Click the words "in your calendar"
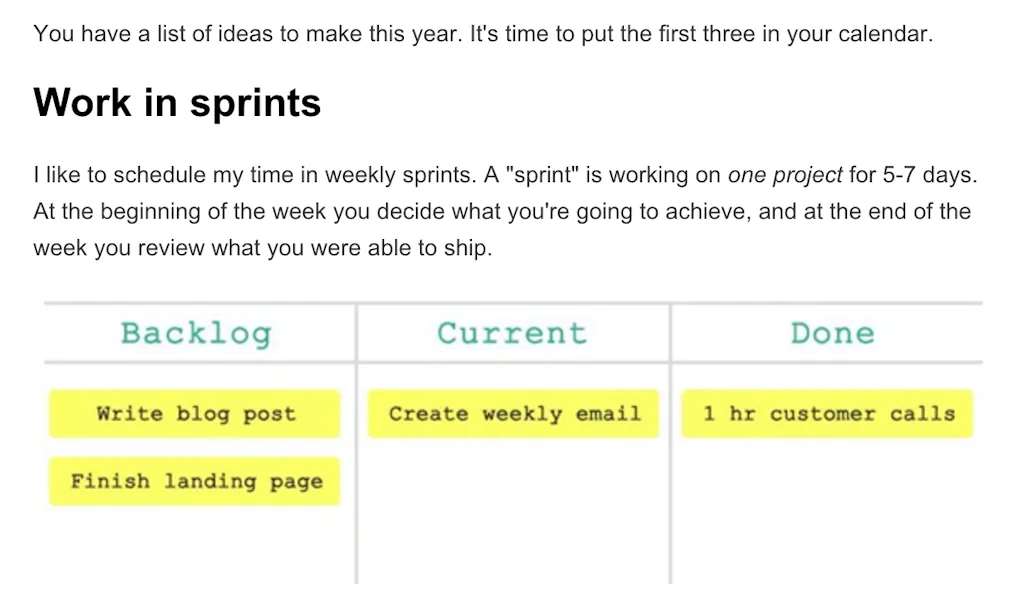This screenshot has width=1024, height=604. point(860,34)
